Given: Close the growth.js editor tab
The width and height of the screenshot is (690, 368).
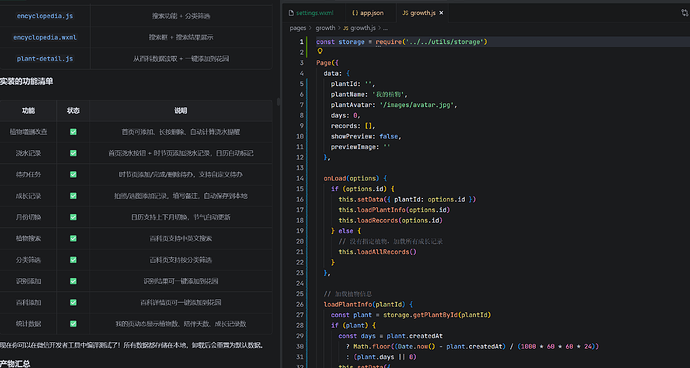Looking at the screenshot, I should (441, 13).
